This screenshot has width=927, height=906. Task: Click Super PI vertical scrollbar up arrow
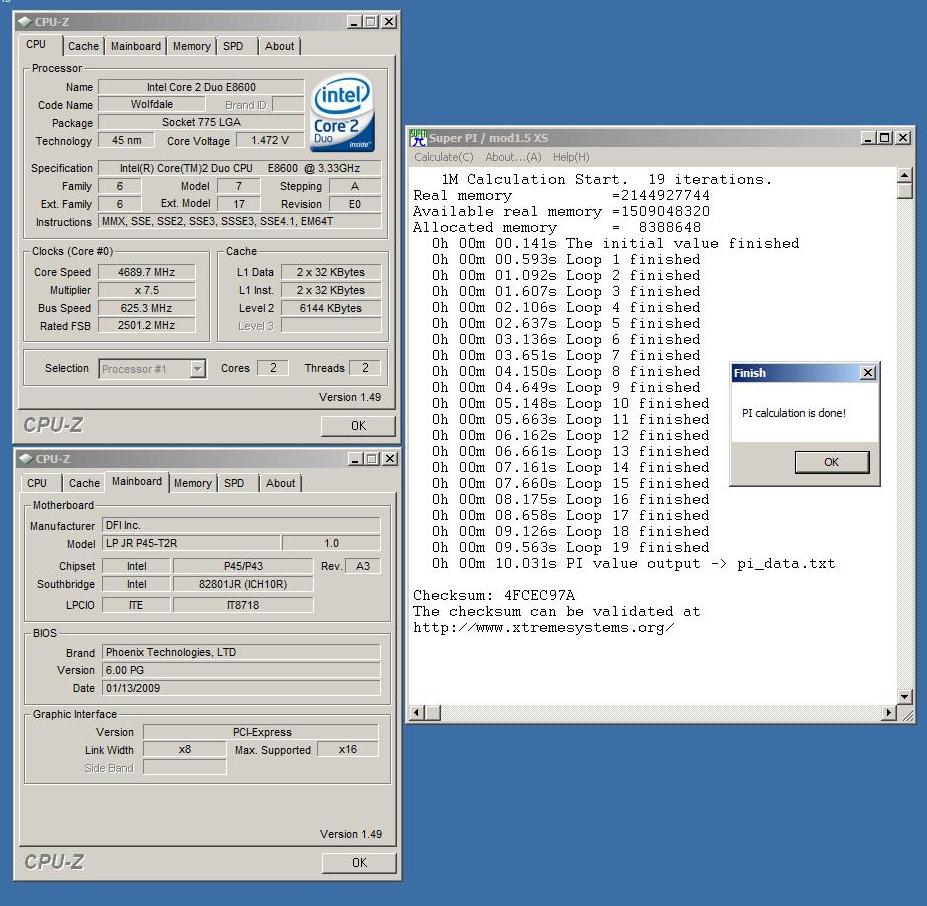coord(905,175)
